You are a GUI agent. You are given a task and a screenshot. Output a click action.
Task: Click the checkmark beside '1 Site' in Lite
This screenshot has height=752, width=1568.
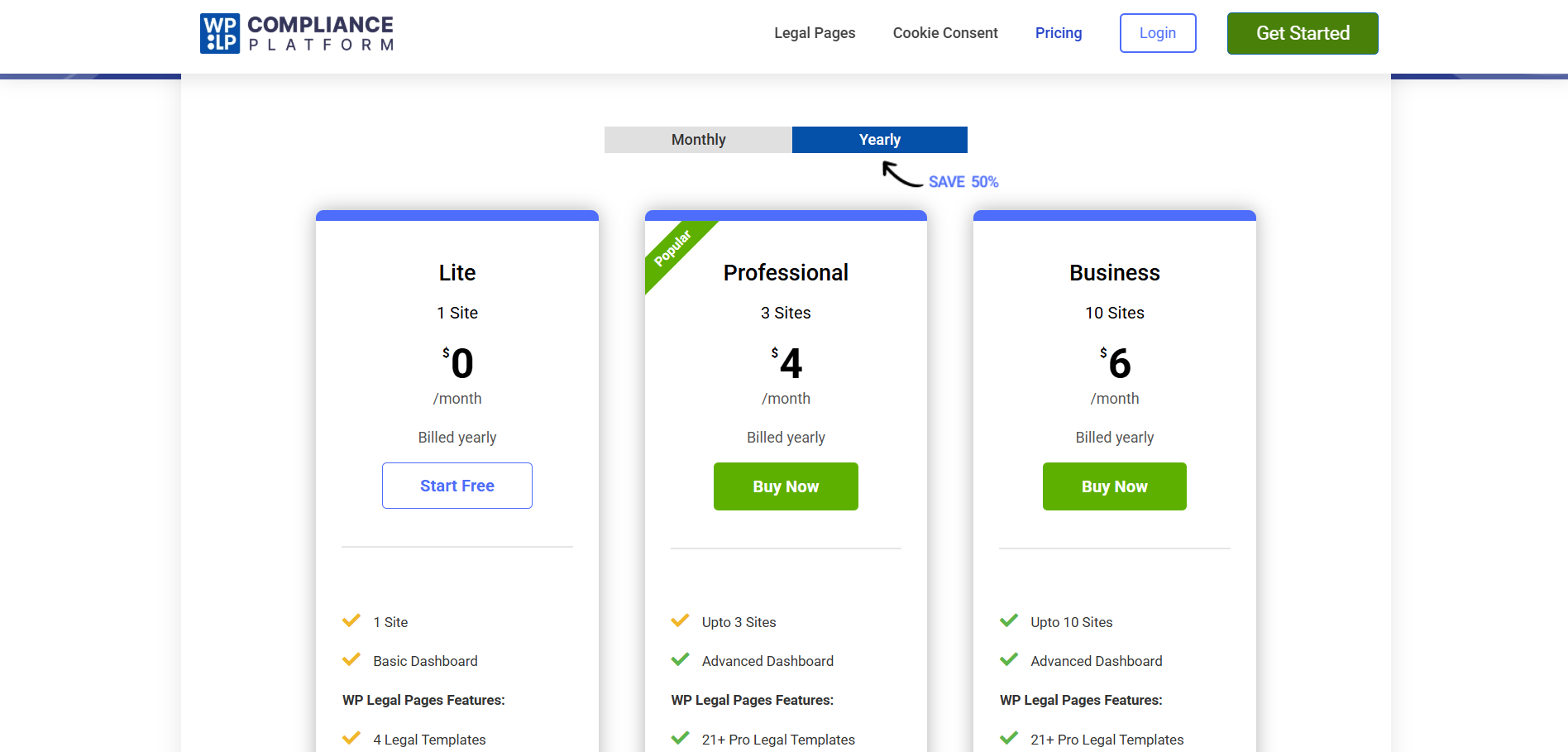351,620
